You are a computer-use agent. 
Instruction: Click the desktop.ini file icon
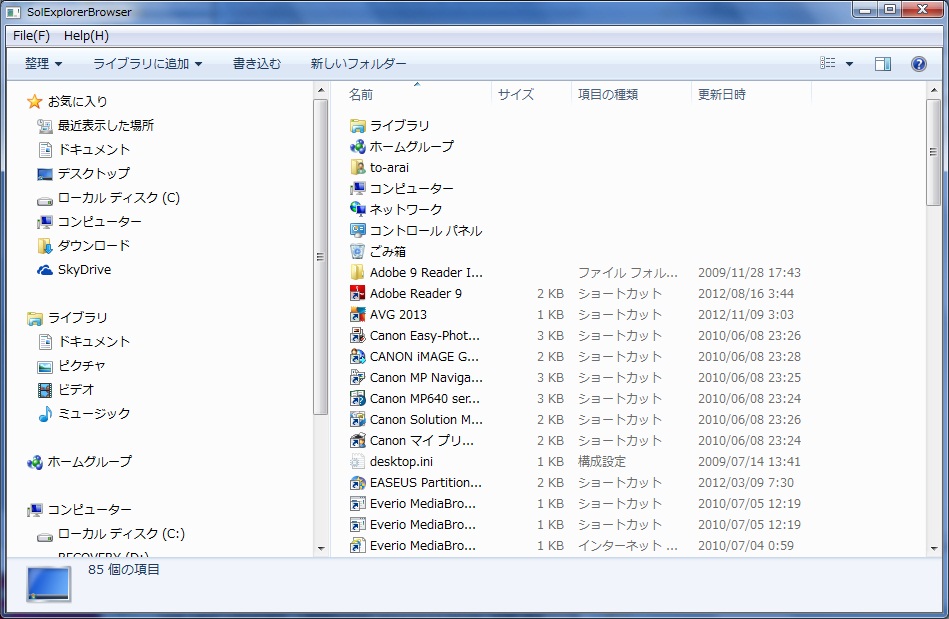[x=358, y=462]
